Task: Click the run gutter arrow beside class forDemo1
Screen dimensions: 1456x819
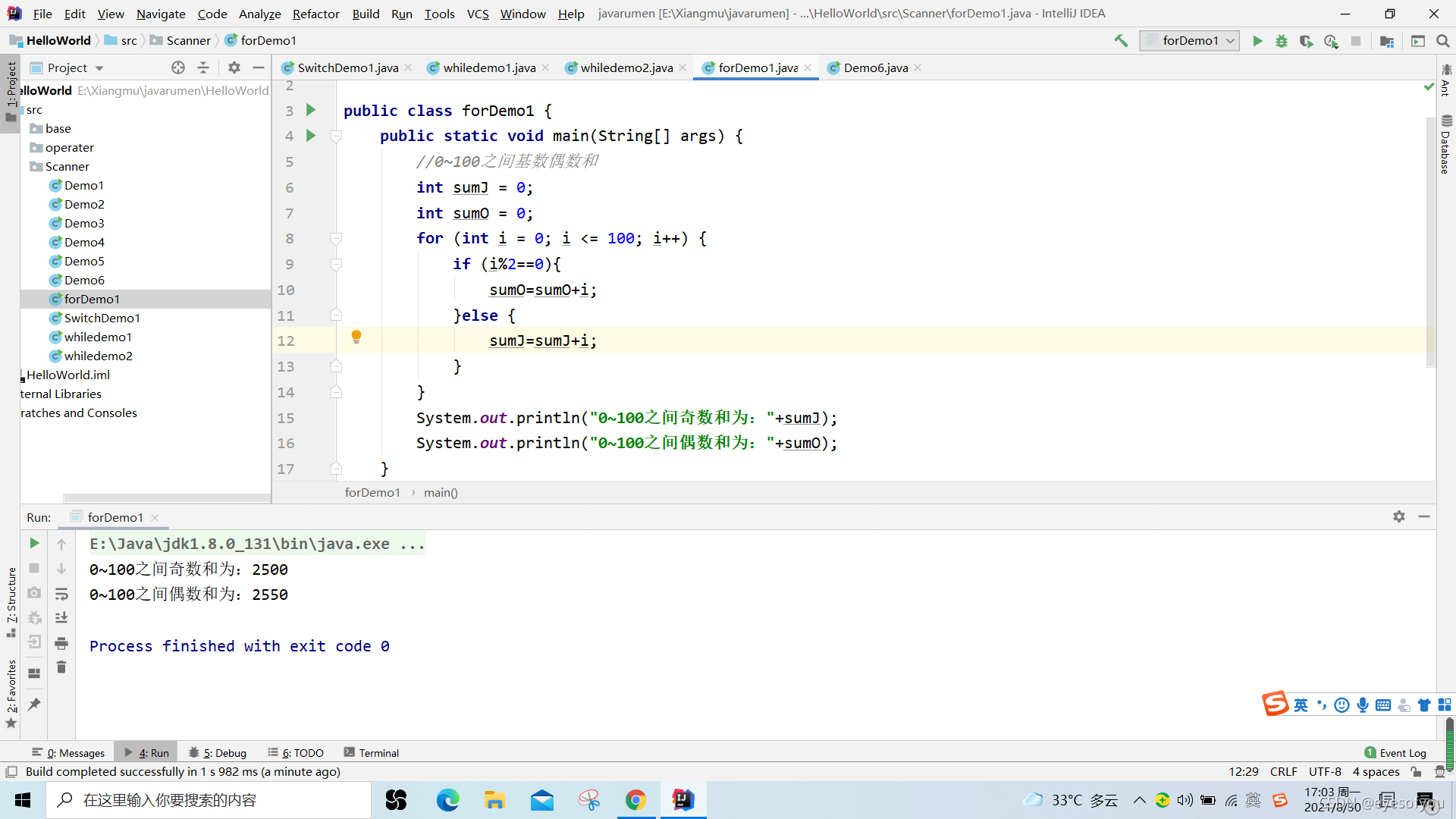Action: click(x=311, y=110)
